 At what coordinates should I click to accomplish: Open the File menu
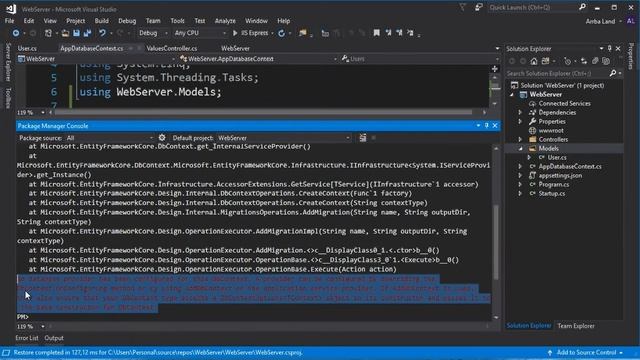9,21
